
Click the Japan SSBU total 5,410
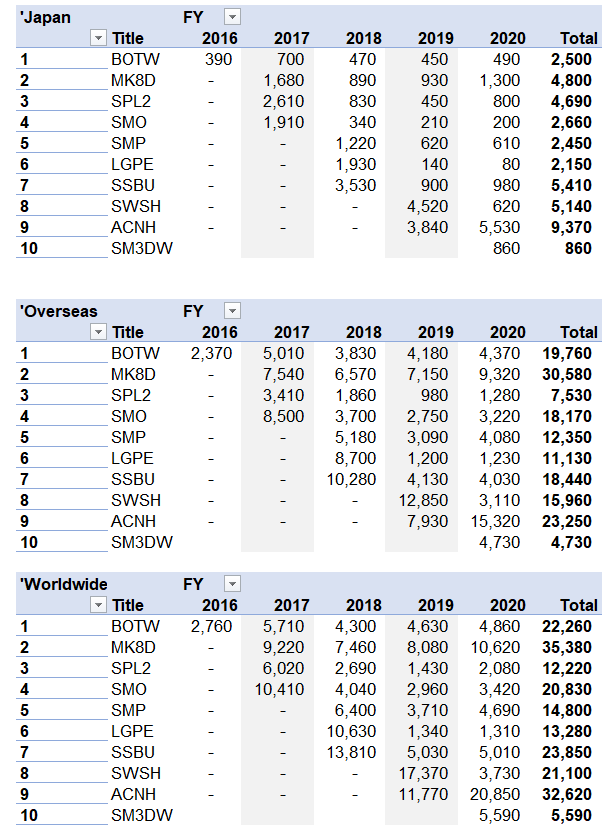571,185
